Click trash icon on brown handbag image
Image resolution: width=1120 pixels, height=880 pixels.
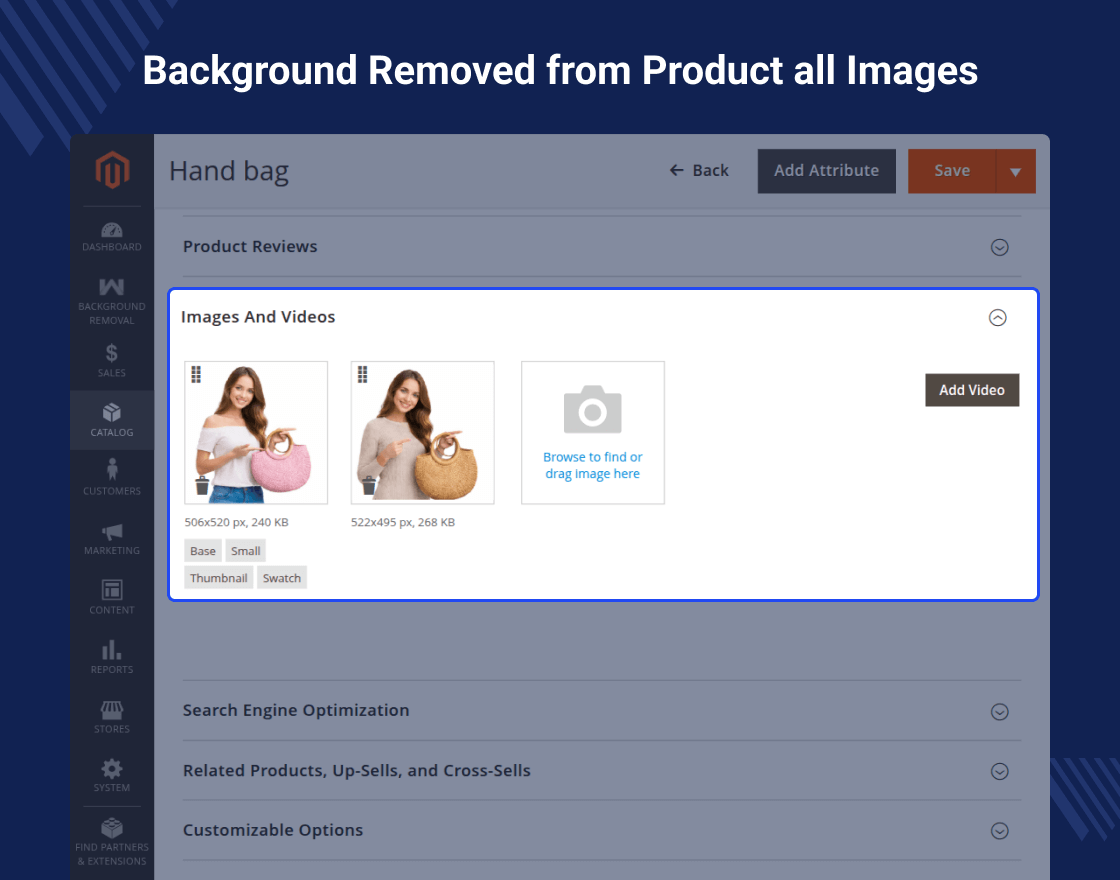pyautogui.click(x=369, y=486)
